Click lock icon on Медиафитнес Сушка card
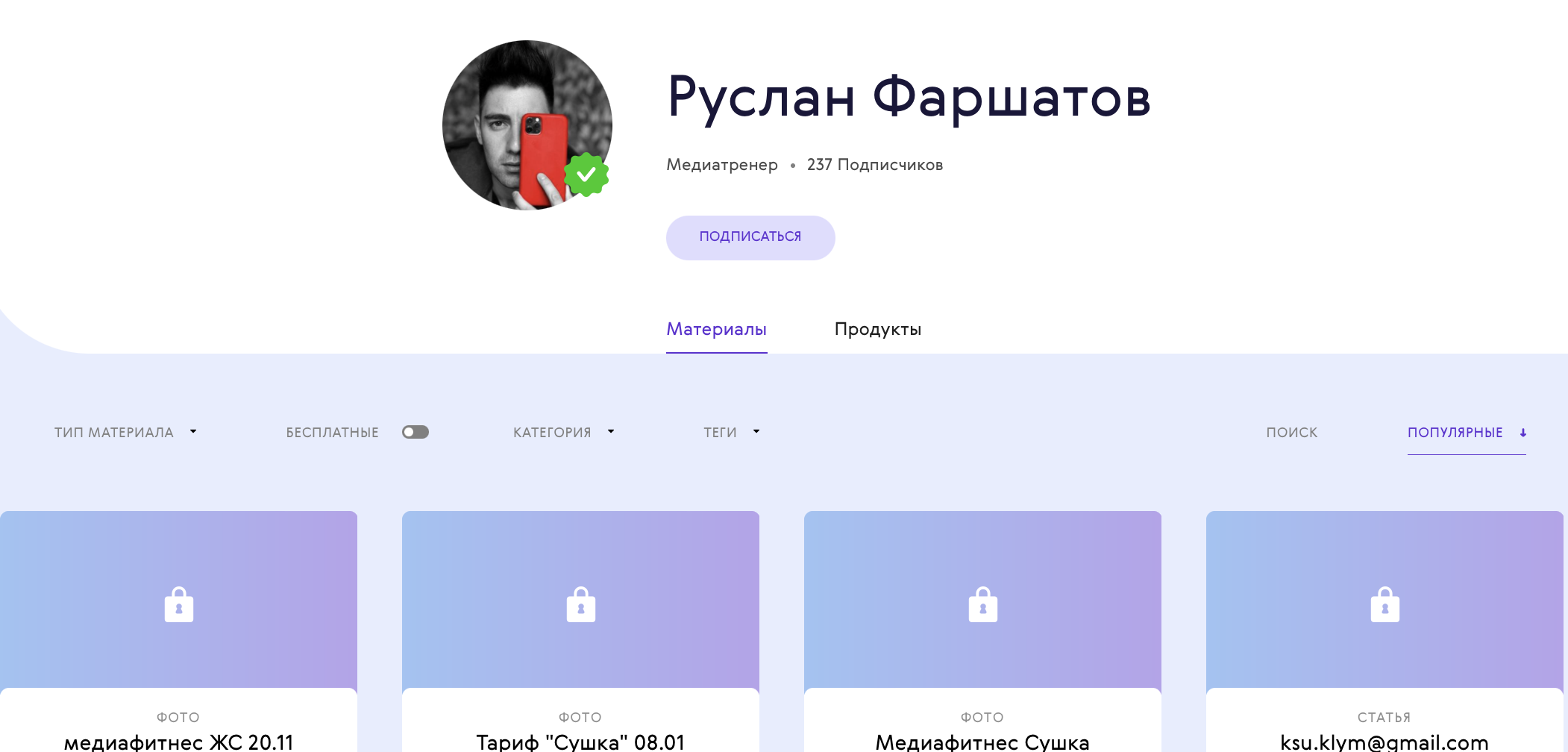This screenshot has height=752, width=1568. coord(983,604)
